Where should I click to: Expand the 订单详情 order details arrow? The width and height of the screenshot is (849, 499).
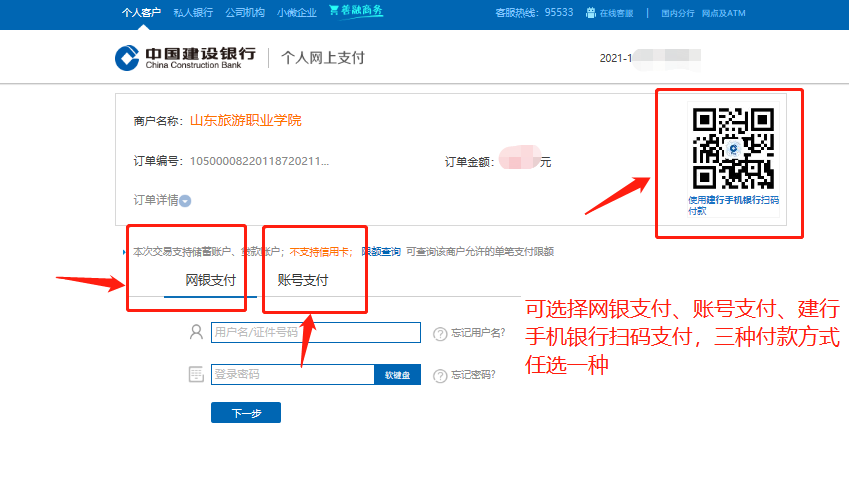pyautogui.click(x=185, y=201)
